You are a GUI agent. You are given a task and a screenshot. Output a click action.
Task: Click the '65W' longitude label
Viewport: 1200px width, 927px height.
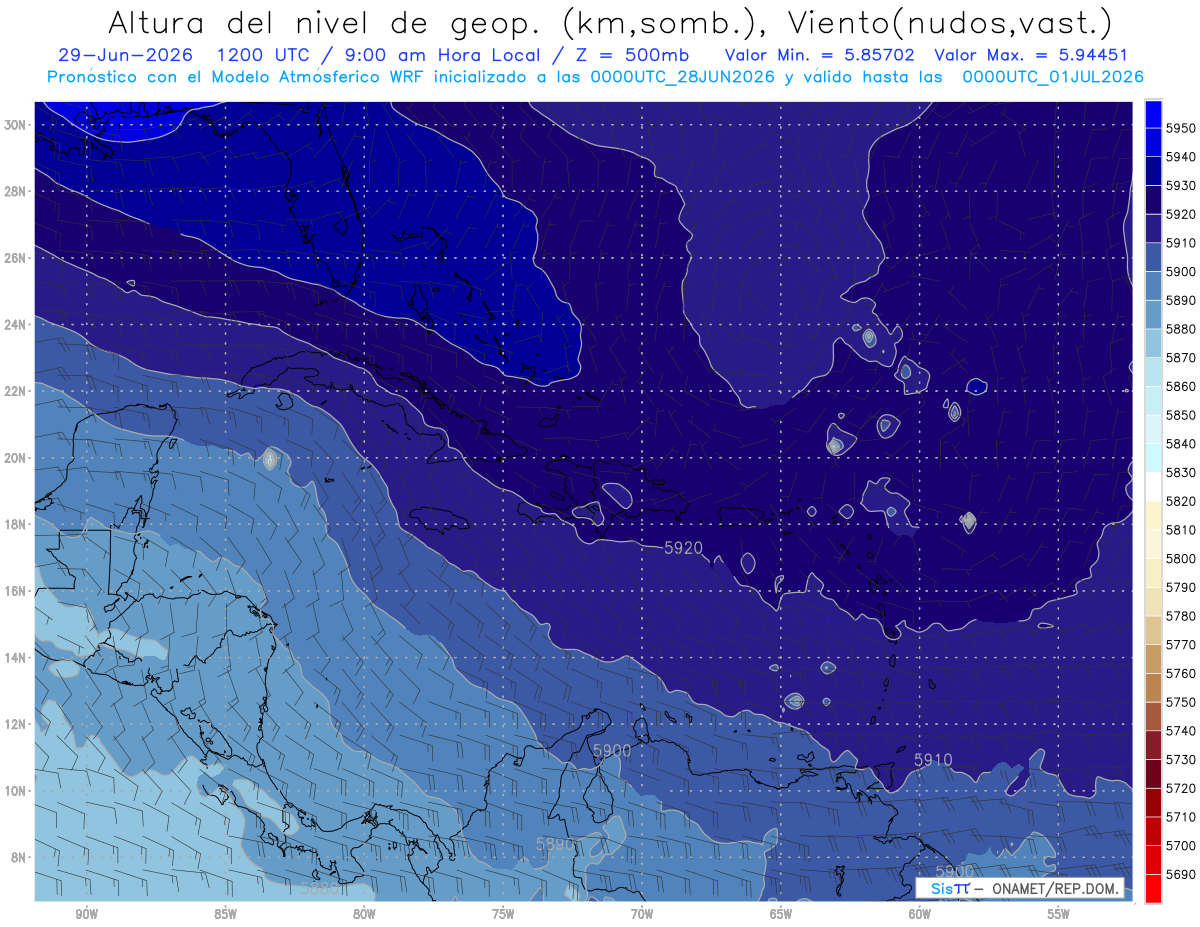781,914
